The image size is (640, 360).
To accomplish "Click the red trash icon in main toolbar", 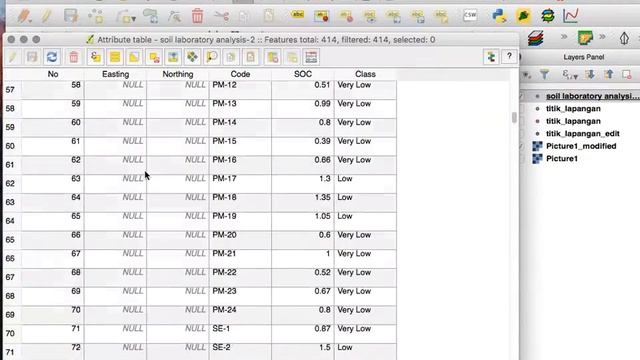I will pos(198,16).
